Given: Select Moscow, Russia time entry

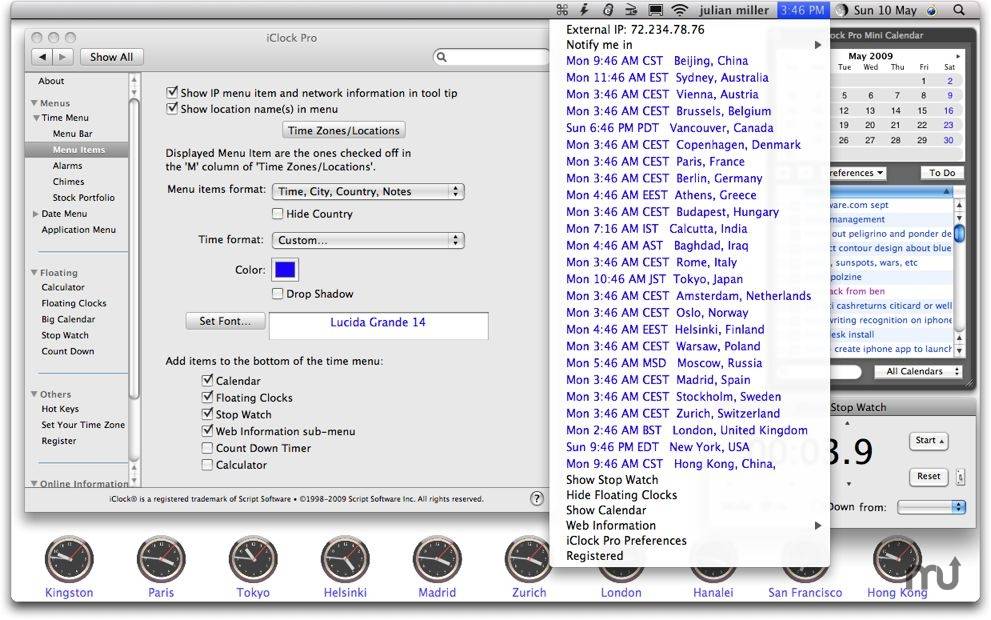Looking at the screenshot, I should point(664,363).
